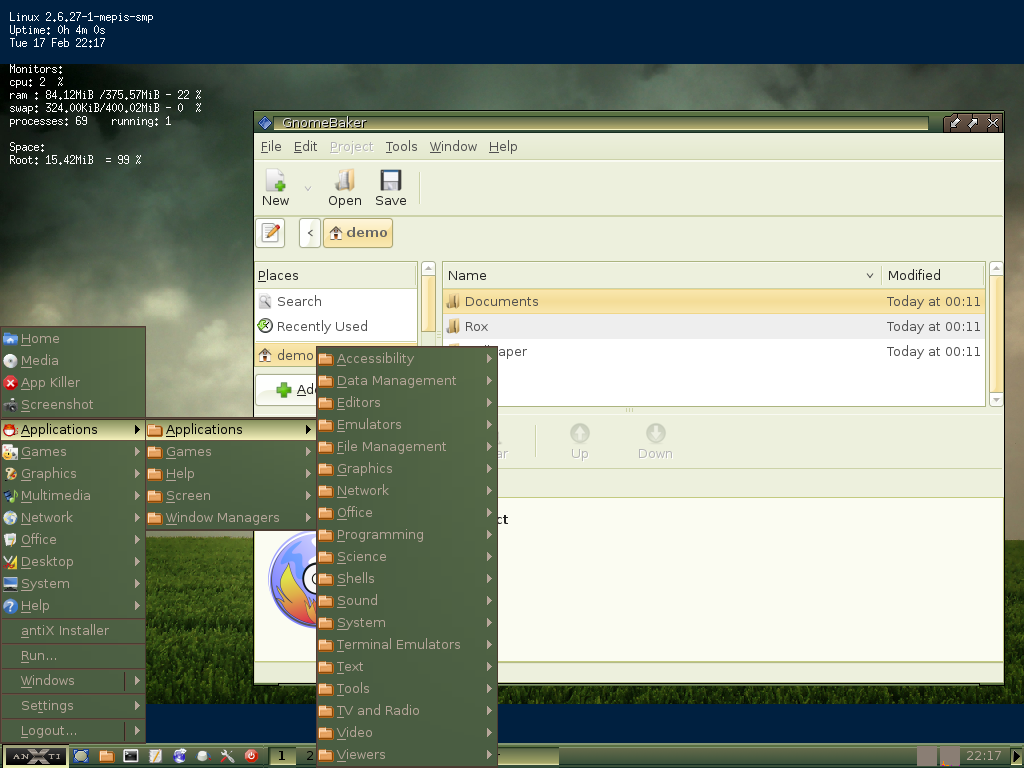This screenshot has height=768, width=1024.
Task: Click the Documents folder icon in file list
Action: pyautogui.click(x=453, y=301)
